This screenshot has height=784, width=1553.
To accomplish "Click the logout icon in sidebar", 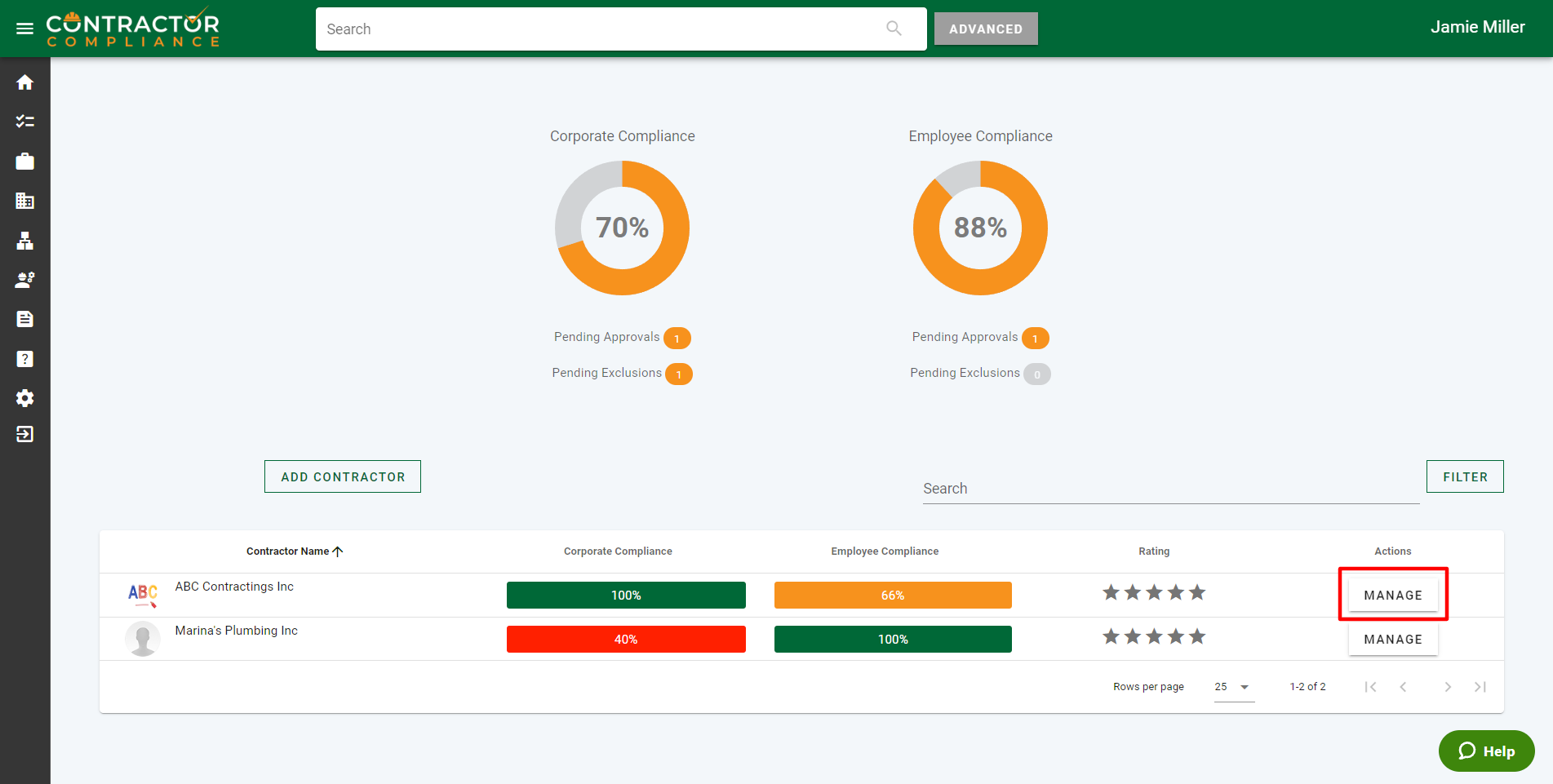I will 24,434.
